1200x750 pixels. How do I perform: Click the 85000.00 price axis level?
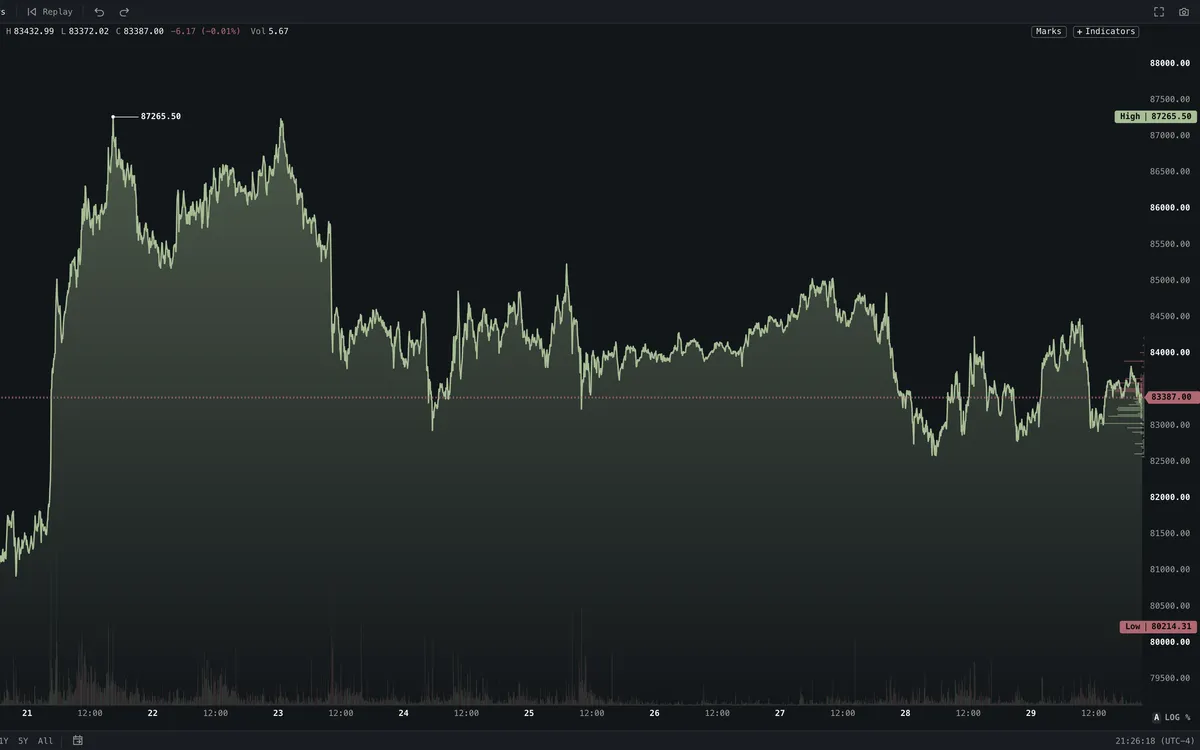tap(1170, 280)
